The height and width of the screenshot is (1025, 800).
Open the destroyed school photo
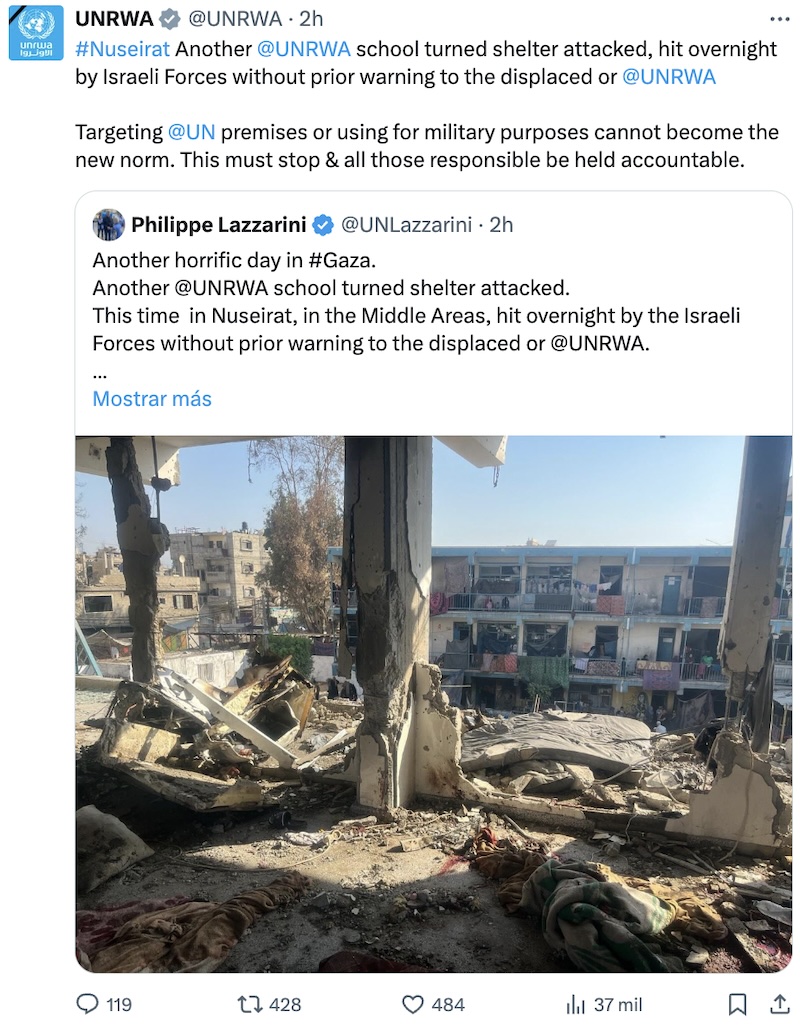[434, 704]
